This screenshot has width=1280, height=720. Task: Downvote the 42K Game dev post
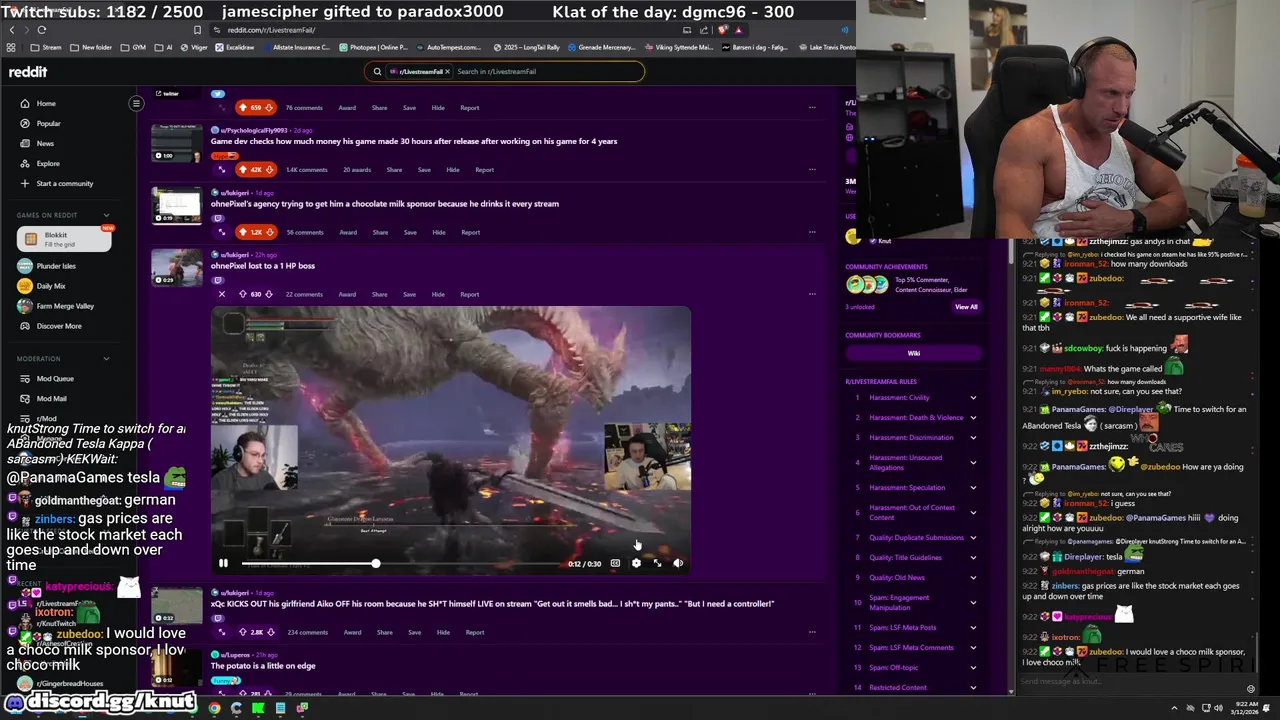pyautogui.click(x=268, y=170)
